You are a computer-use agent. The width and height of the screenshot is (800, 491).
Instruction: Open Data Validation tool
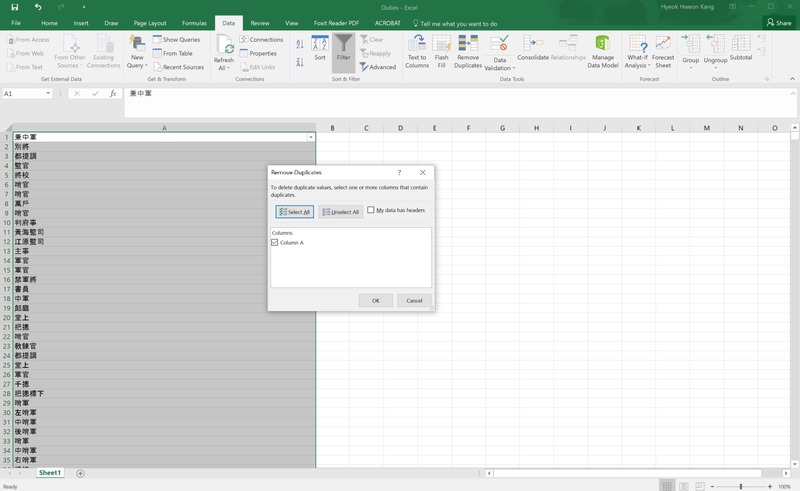[x=499, y=53]
